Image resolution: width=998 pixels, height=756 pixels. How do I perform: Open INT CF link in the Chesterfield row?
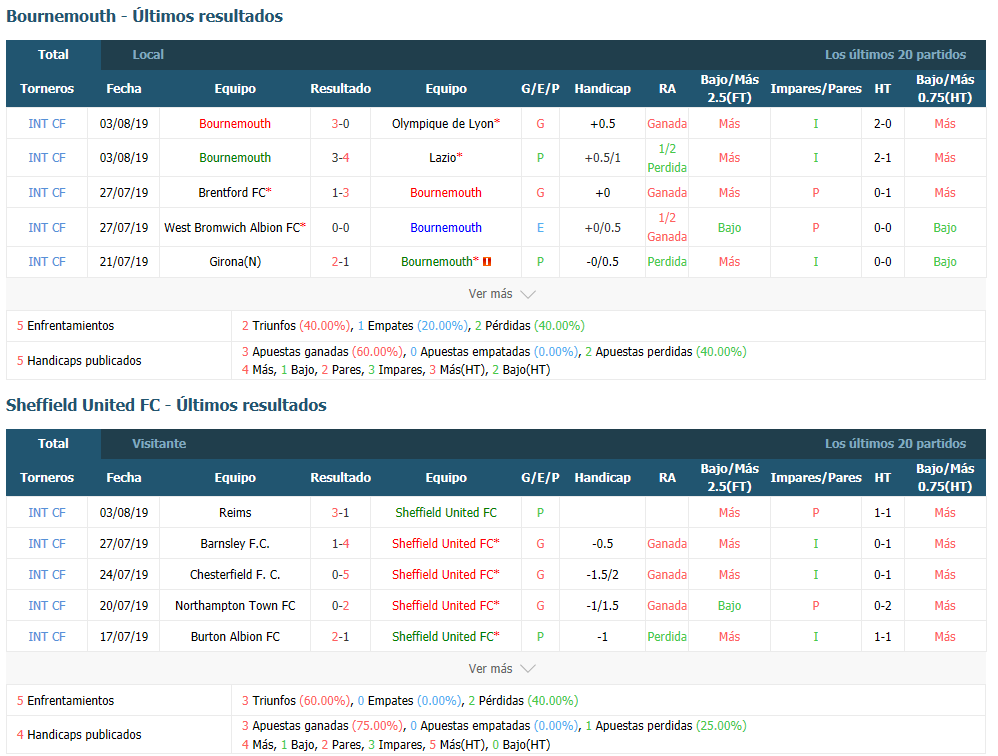(46, 575)
